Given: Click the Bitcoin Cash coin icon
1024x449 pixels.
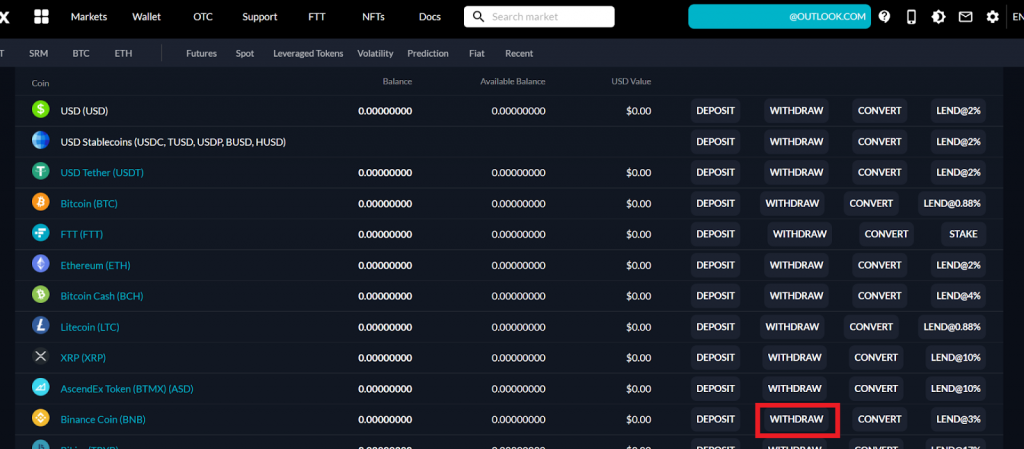Looking at the screenshot, I should (x=40, y=295).
